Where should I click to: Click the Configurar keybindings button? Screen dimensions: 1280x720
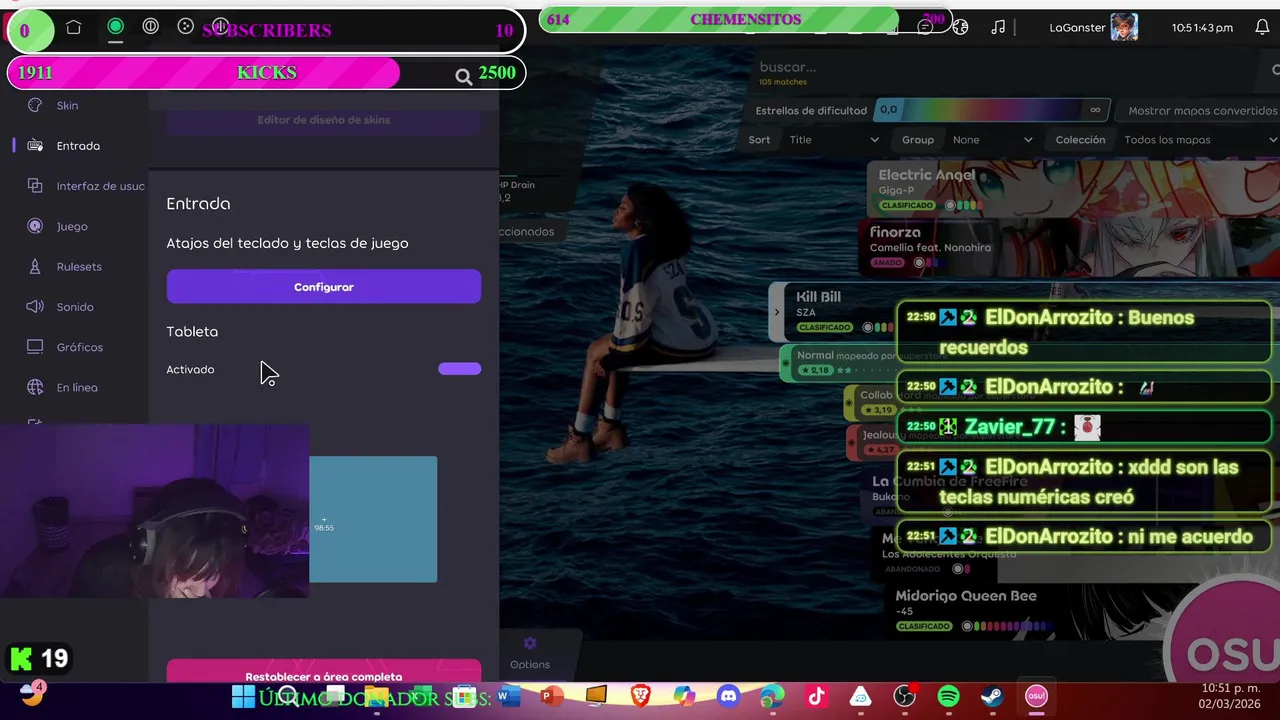323,287
